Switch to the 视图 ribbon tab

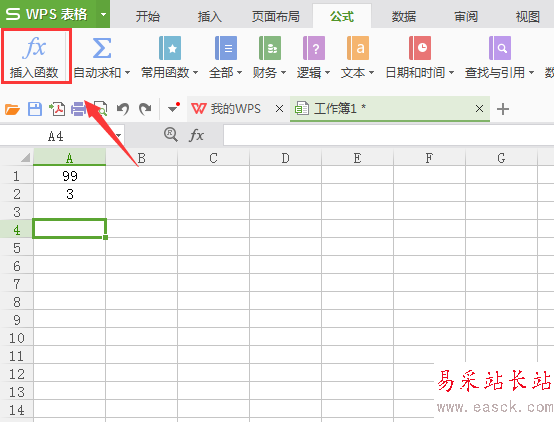[x=528, y=16]
